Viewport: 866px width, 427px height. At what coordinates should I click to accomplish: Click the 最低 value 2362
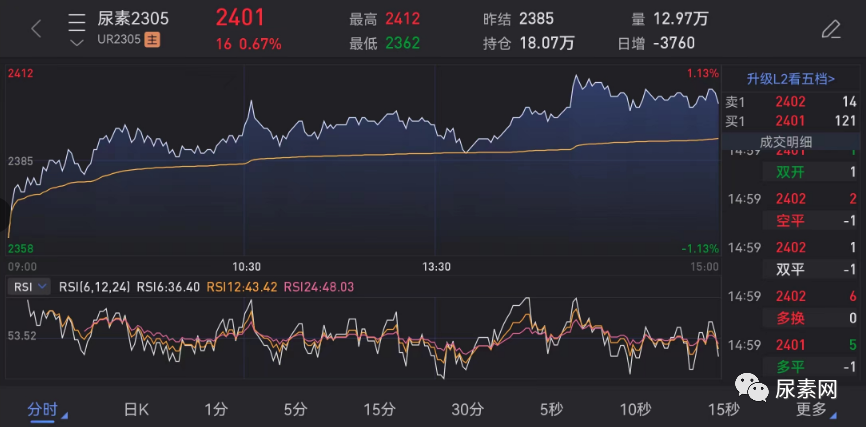click(403, 43)
